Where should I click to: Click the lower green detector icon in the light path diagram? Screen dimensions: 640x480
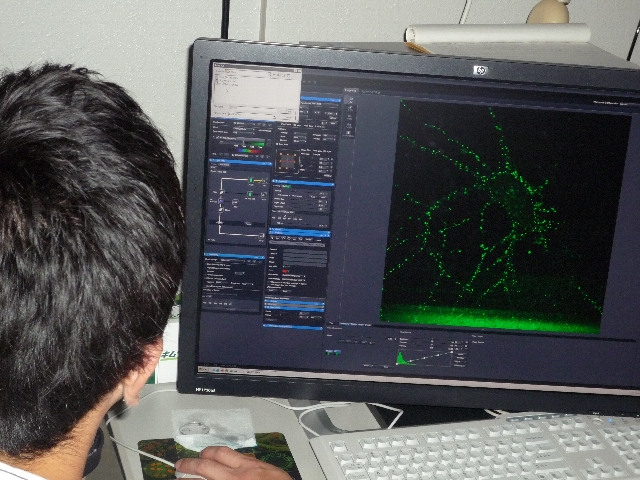250,194
